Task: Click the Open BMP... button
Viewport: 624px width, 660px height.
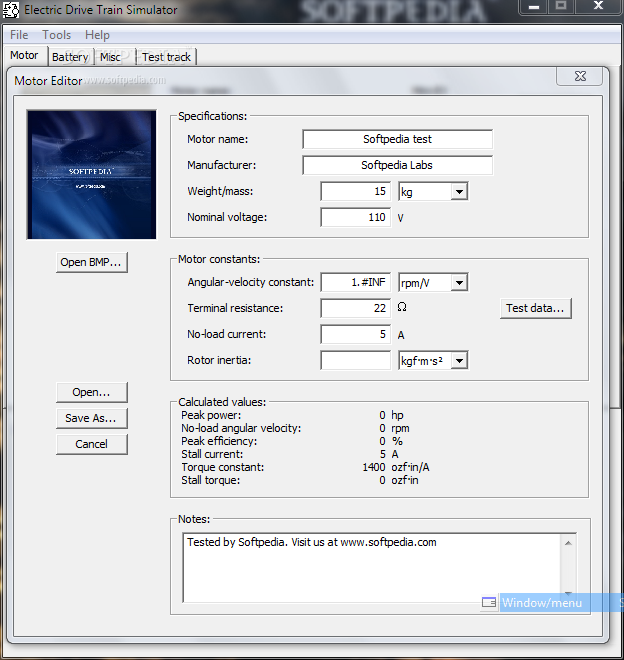Action: click(x=91, y=262)
